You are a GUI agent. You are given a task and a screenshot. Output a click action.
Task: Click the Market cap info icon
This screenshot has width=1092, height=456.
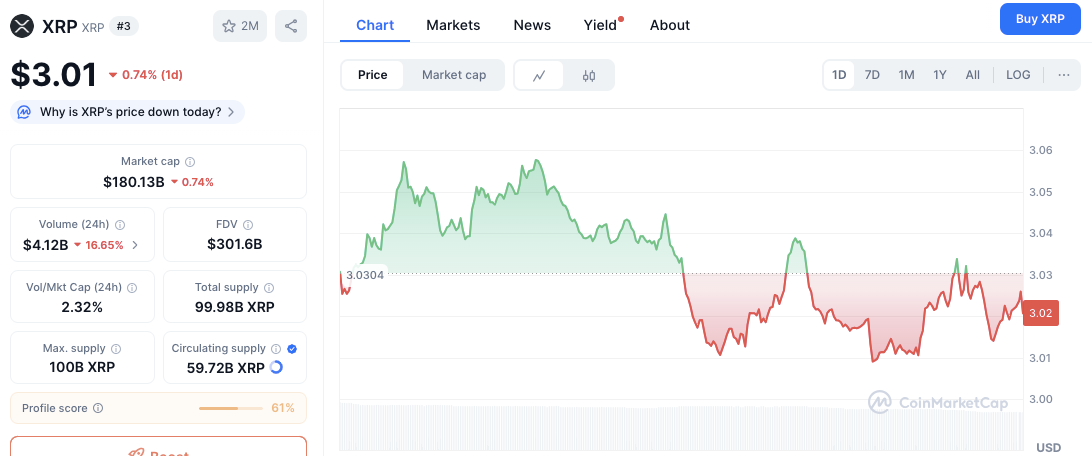190,162
